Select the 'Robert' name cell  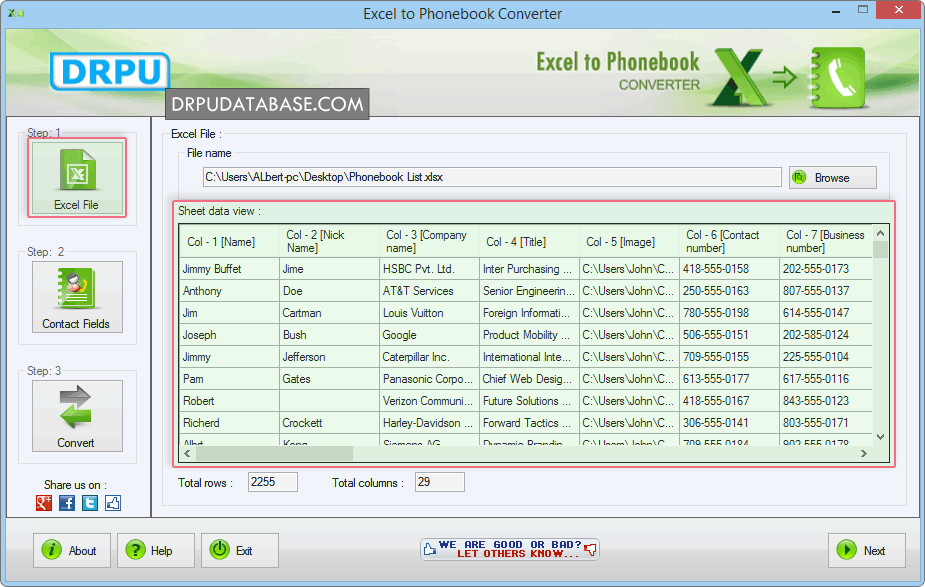click(229, 401)
